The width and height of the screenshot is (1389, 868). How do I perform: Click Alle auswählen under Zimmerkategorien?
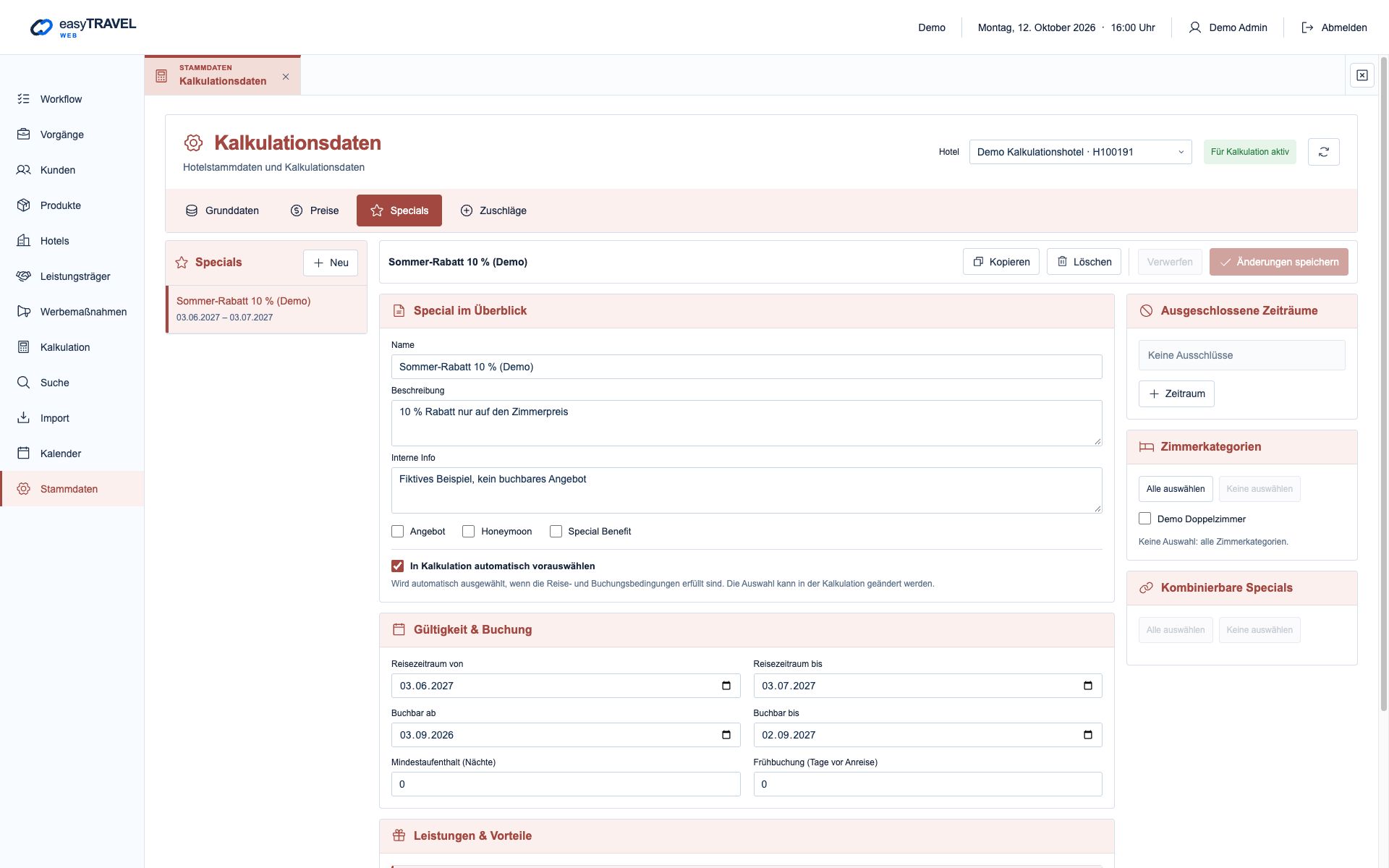1176,489
